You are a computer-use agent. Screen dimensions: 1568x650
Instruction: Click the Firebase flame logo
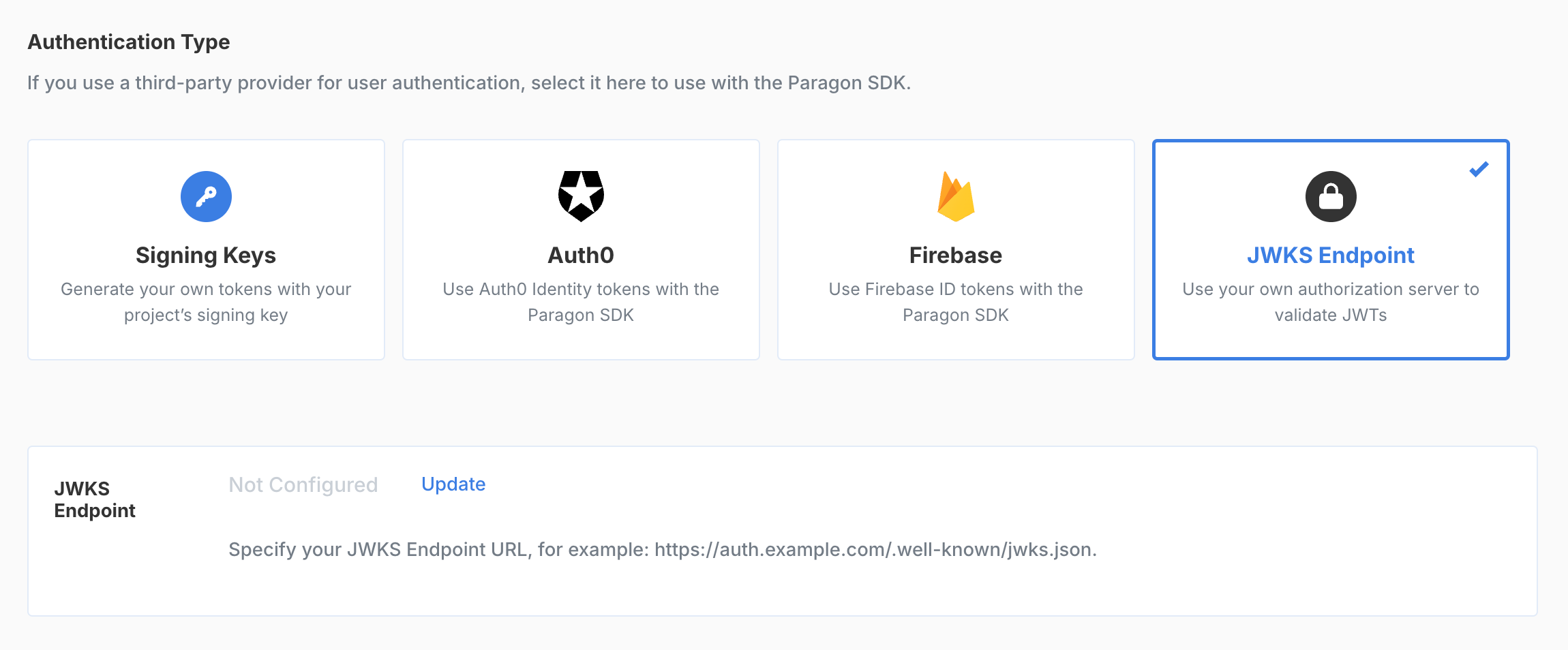pos(956,196)
